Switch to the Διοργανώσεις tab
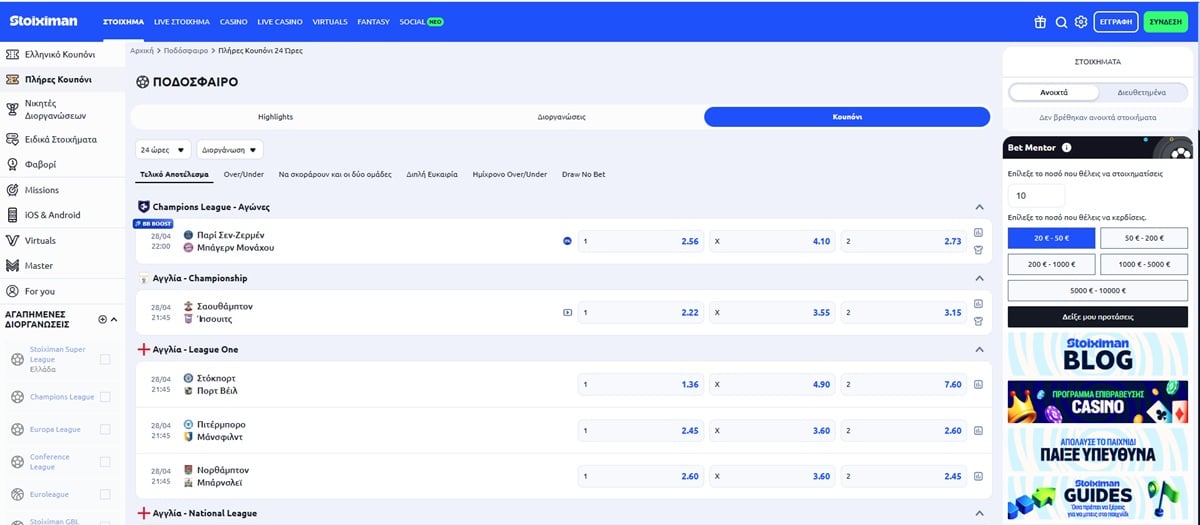The width and height of the screenshot is (1200, 525). (561, 117)
